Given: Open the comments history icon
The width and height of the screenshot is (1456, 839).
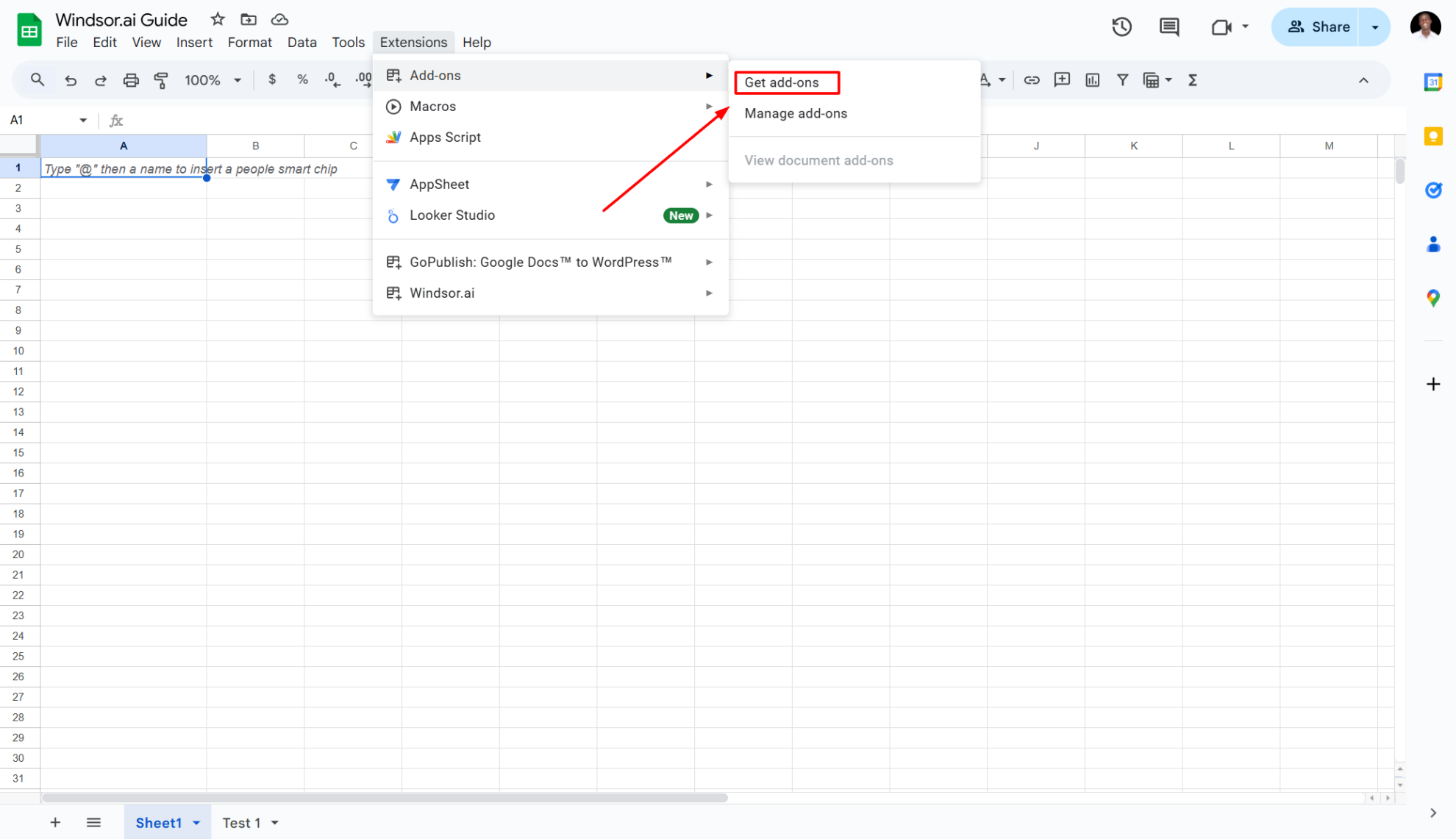Looking at the screenshot, I should coord(1169,27).
